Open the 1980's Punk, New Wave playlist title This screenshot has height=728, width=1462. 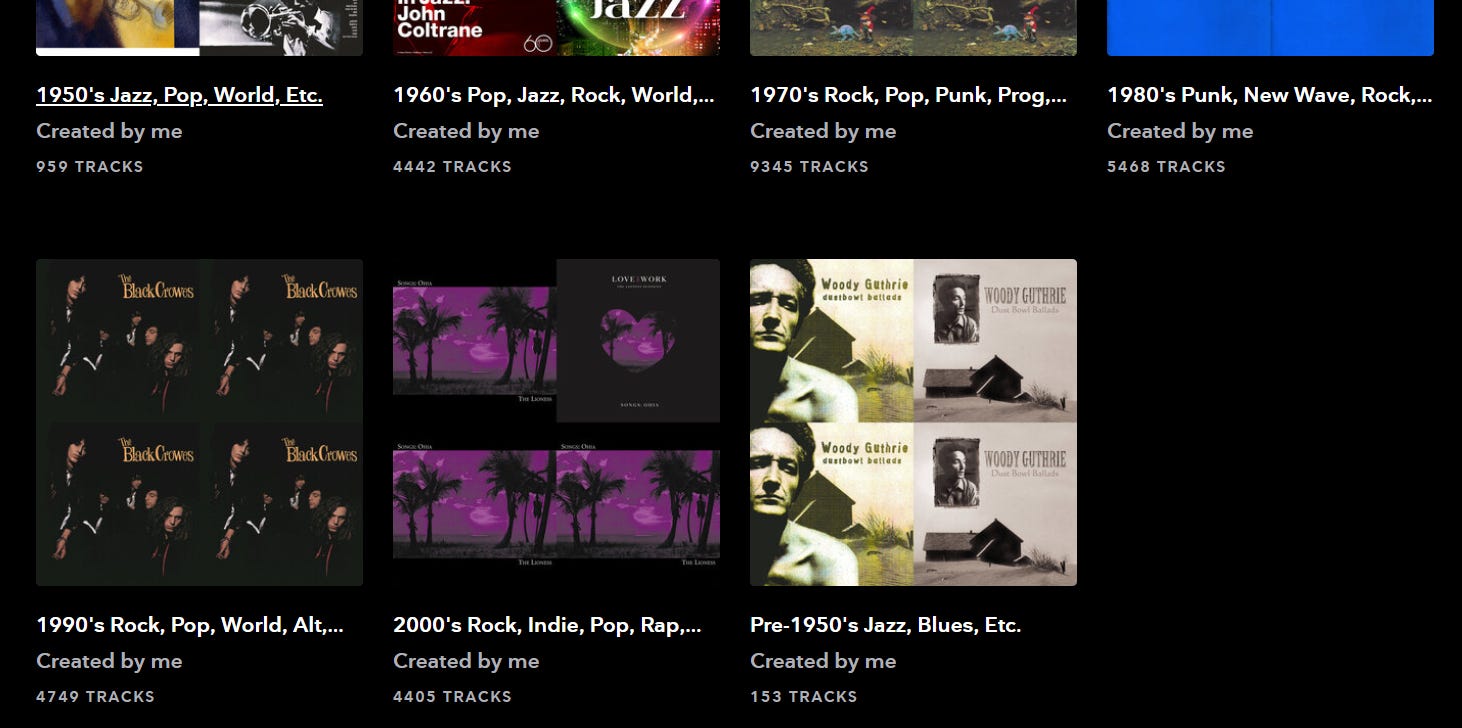click(x=1270, y=95)
